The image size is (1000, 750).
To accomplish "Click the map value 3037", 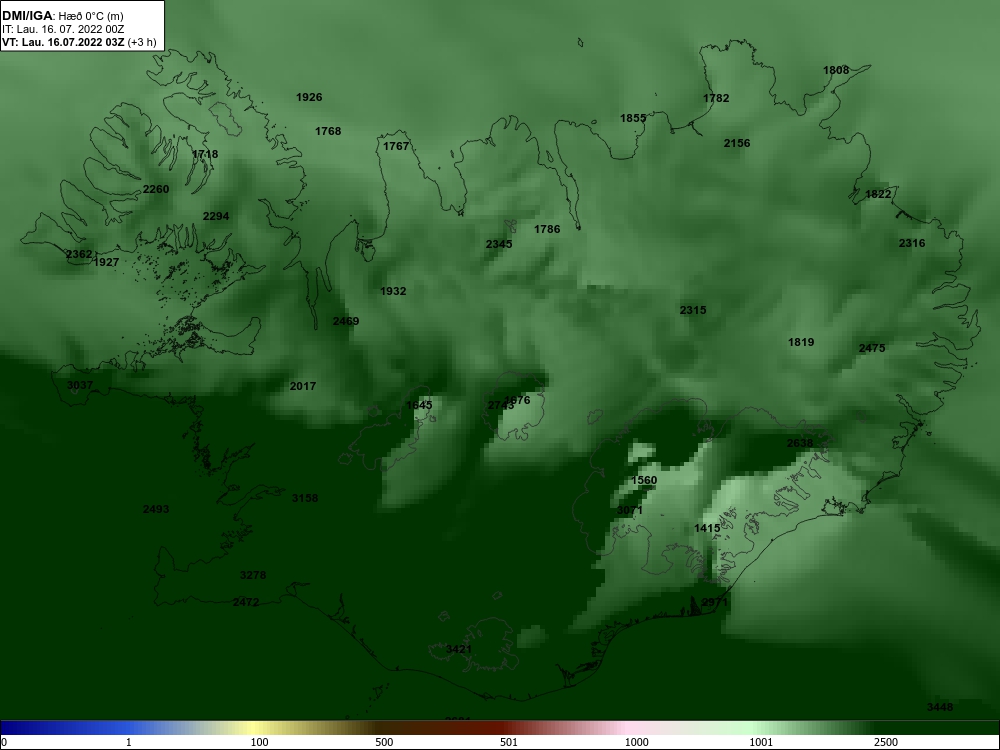I will click(x=80, y=385).
